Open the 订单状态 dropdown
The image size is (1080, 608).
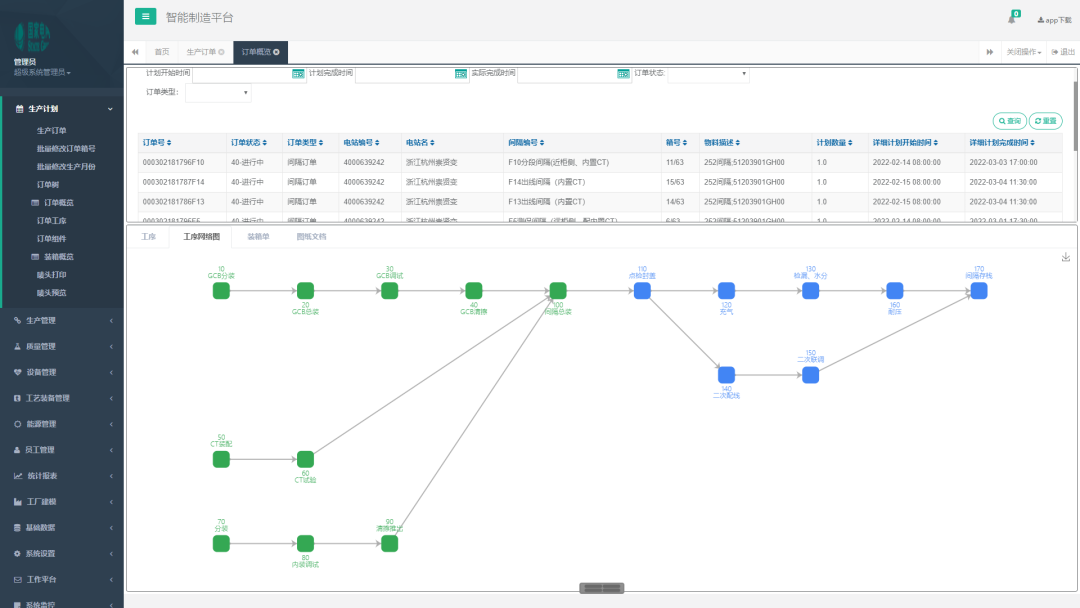point(708,74)
